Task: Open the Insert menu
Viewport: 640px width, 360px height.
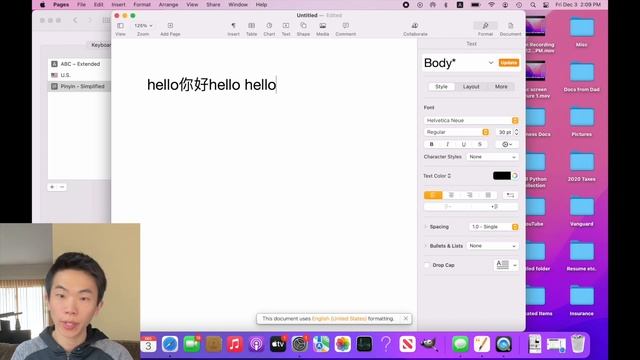Action: click(118, 5)
